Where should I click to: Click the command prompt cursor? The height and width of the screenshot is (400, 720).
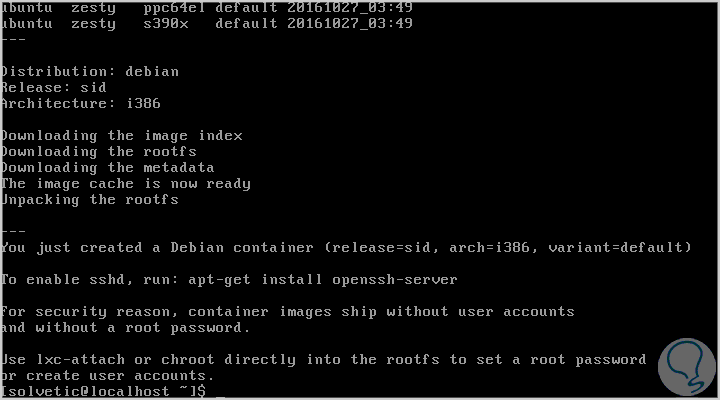[x=220, y=393]
